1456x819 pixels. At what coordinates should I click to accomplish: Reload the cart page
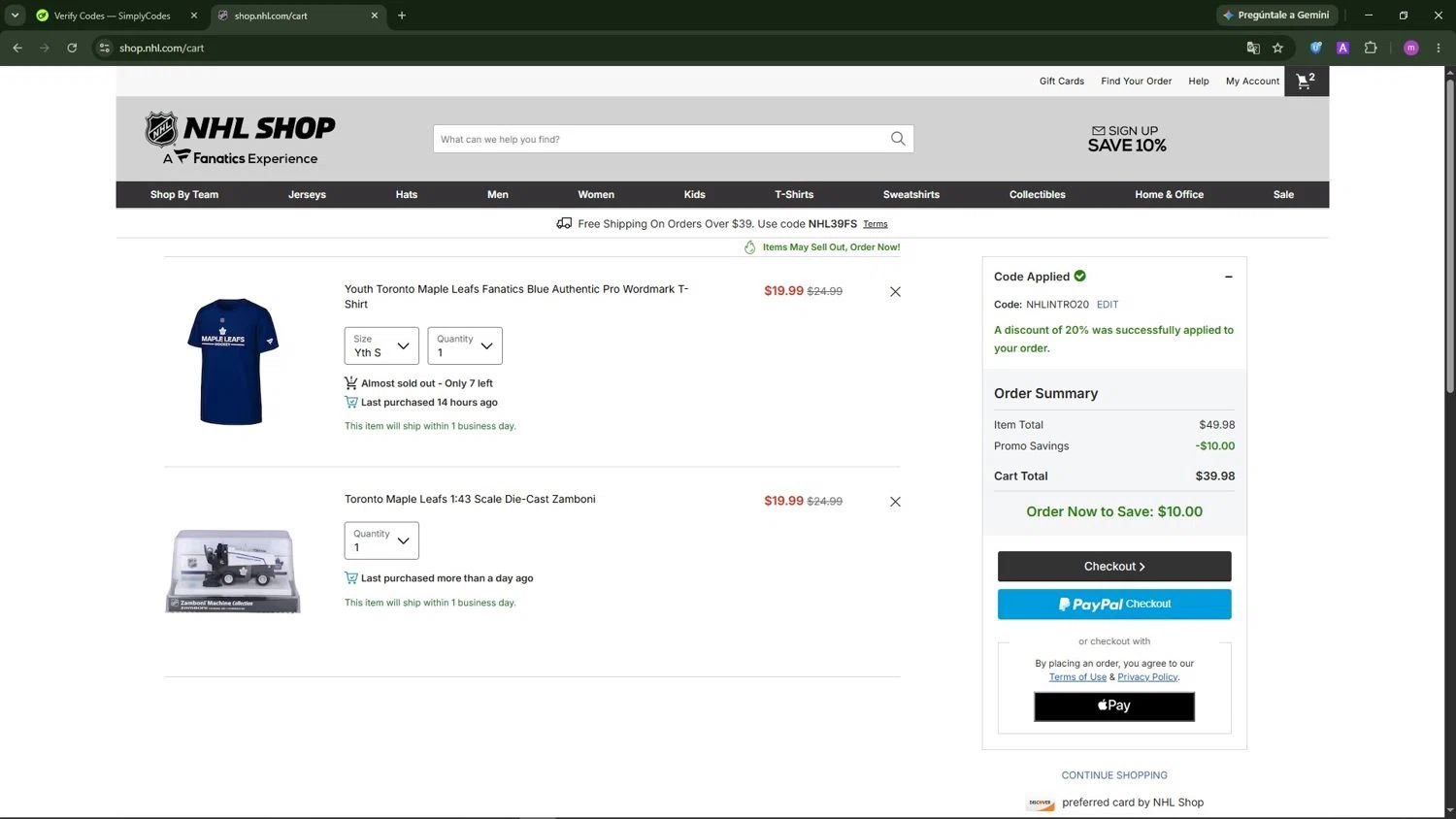(x=72, y=48)
